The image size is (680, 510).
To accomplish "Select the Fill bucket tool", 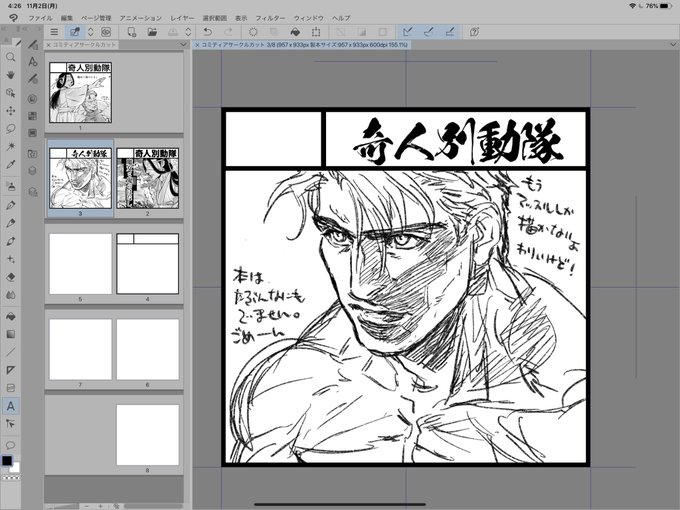I will click(x=10, y=316).
